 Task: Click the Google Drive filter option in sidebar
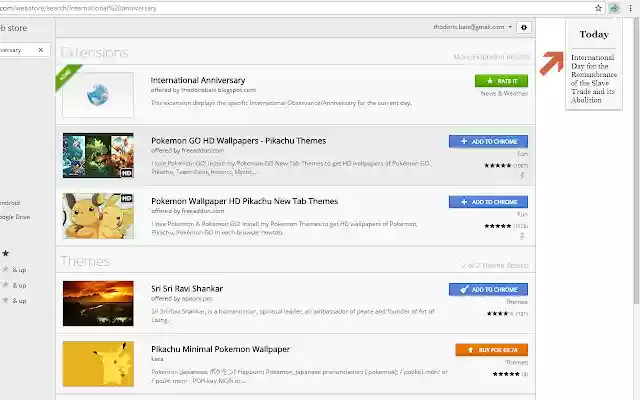[x=15, y=217]
